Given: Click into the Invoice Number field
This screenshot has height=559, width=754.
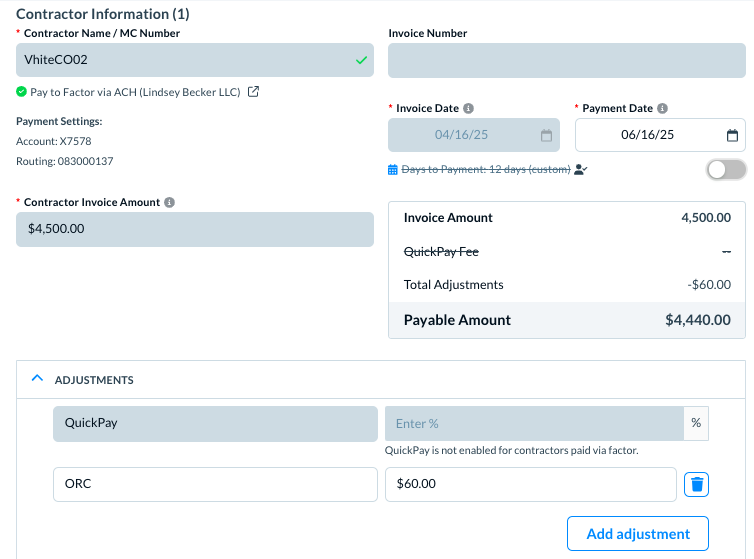Looking at the screenshot, I should (566, 60).
